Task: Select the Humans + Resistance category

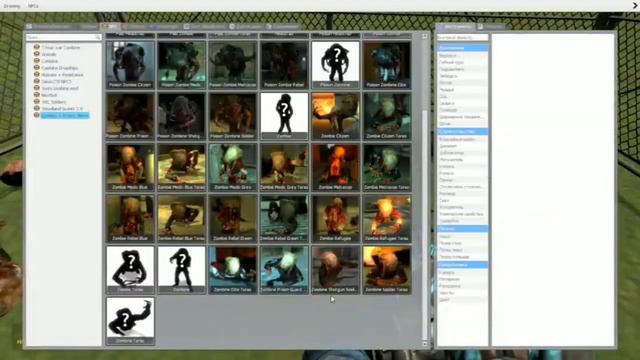Action: tap(62, 75)
